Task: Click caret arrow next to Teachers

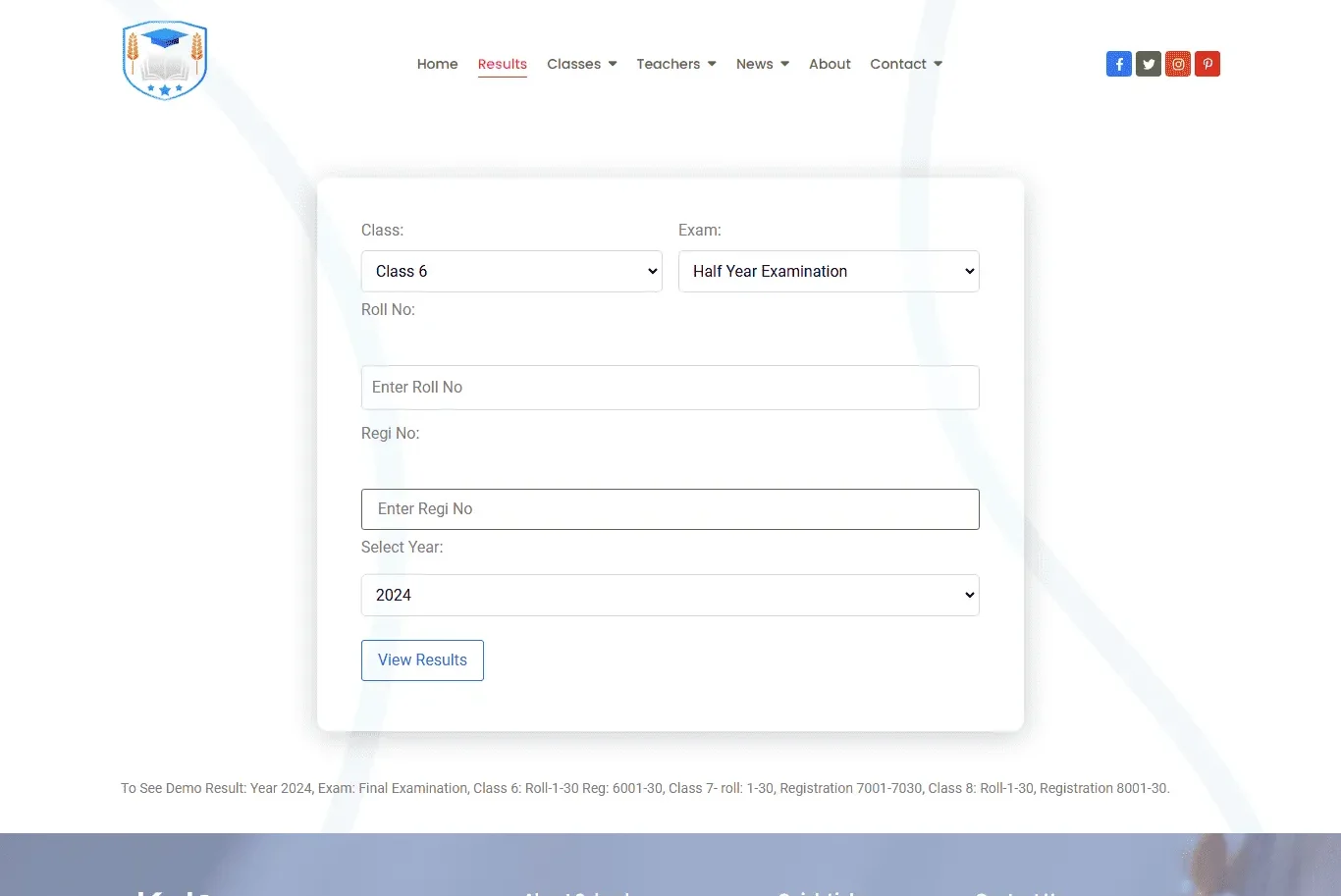Action: [712, 64]
